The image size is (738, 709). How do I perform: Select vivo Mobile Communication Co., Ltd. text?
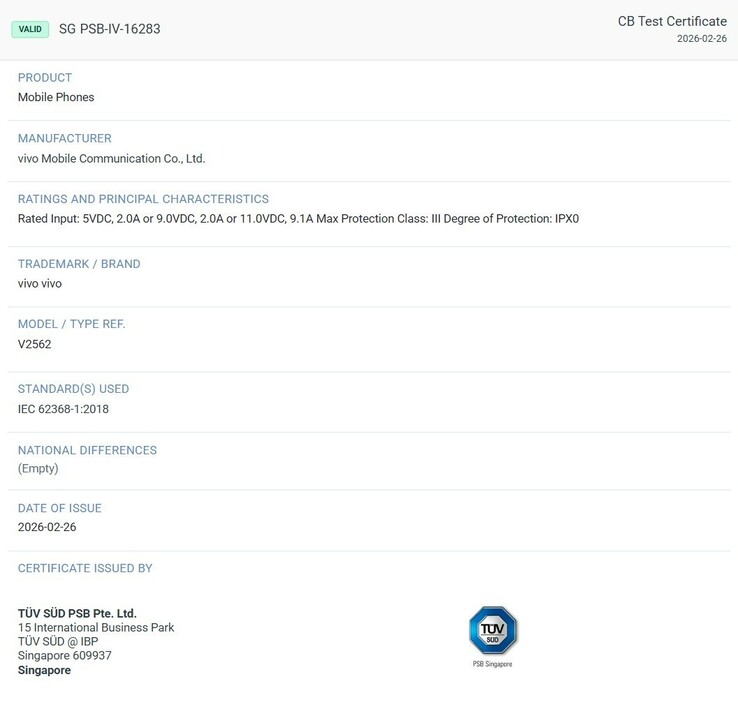click(111, 158)
